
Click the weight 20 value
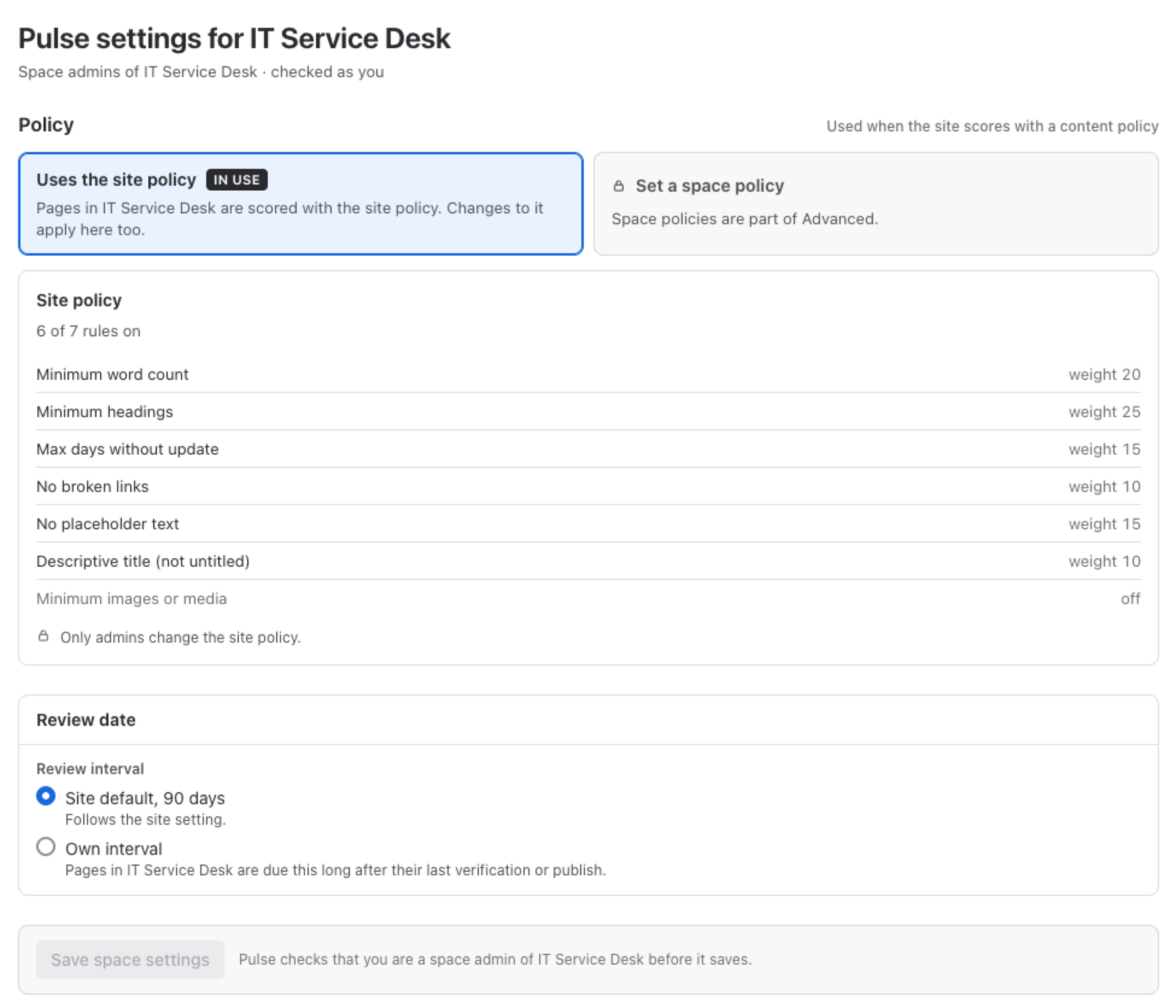[1104, 374]
